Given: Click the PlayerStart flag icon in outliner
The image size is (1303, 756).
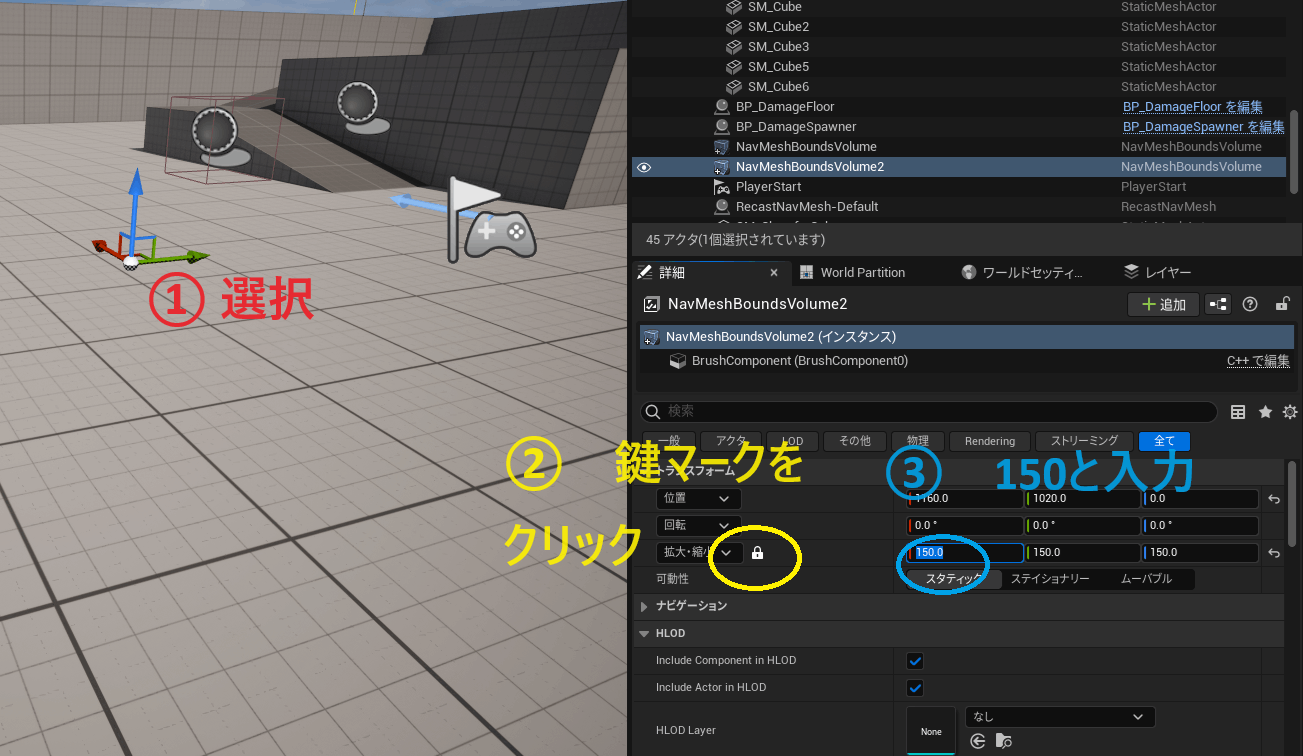Looking at the screenshot, I should 721,187.
